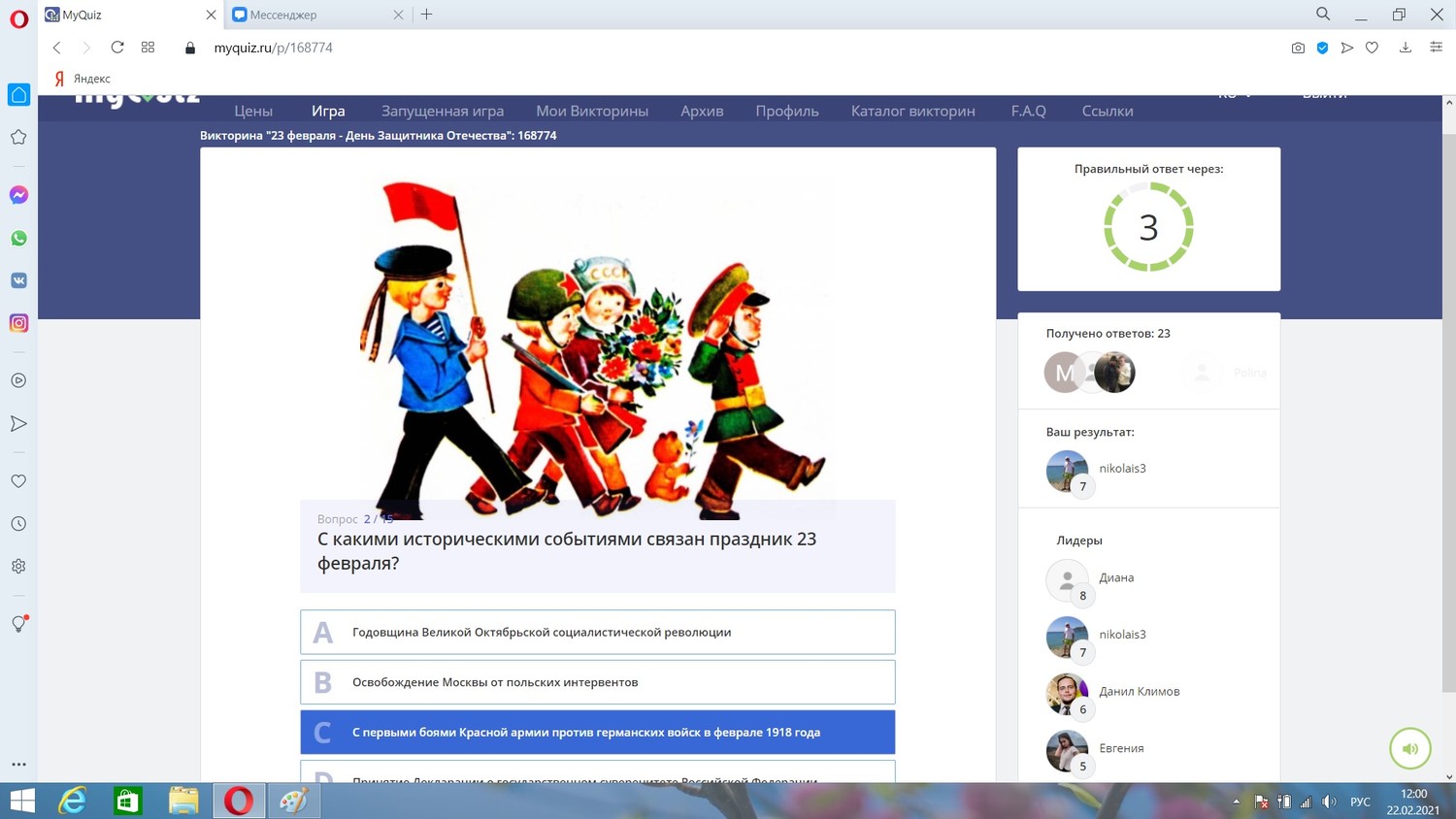
Task: Select answer B about Moscow liberation
Action: point(598,682)
